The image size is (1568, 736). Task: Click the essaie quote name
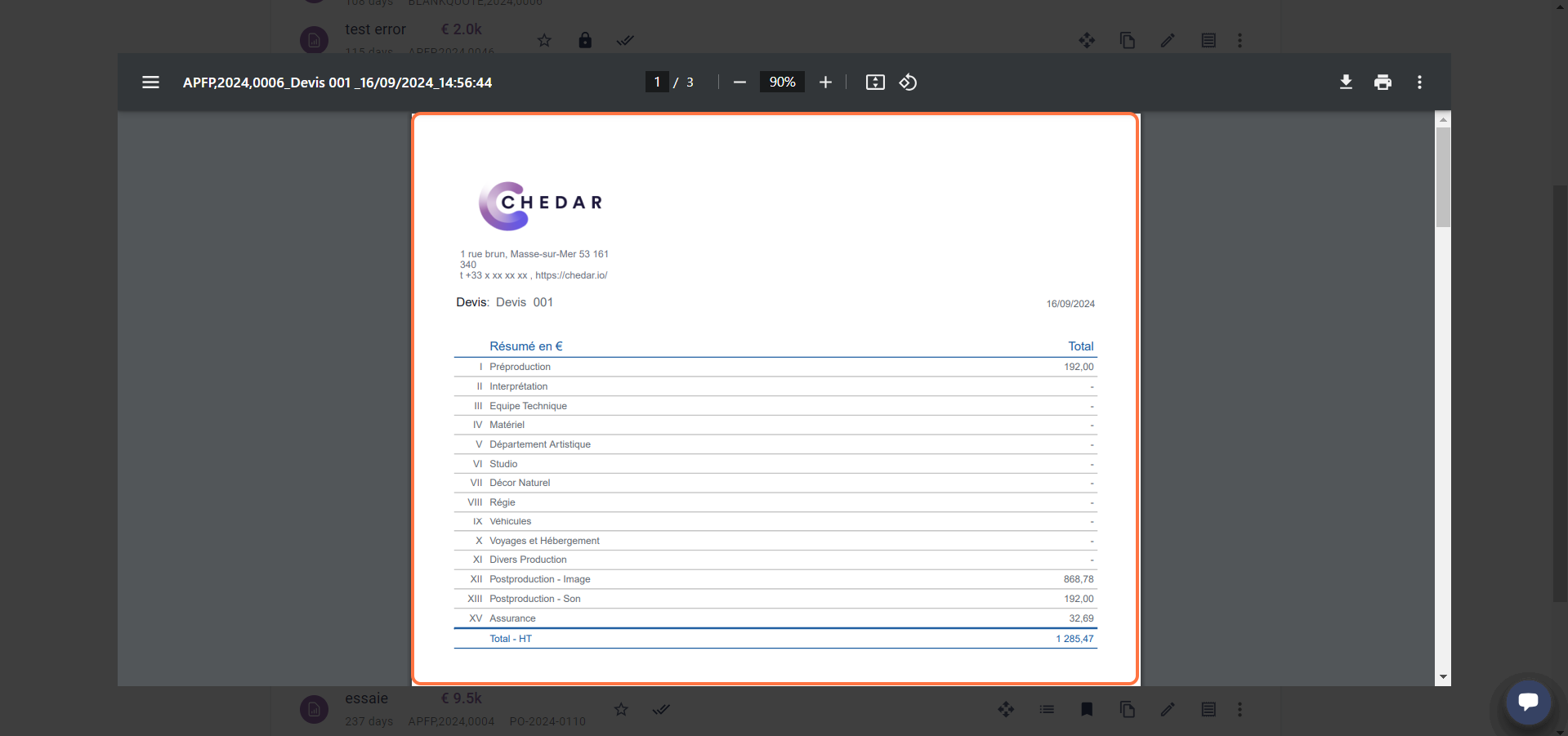(x=366, y=698)
